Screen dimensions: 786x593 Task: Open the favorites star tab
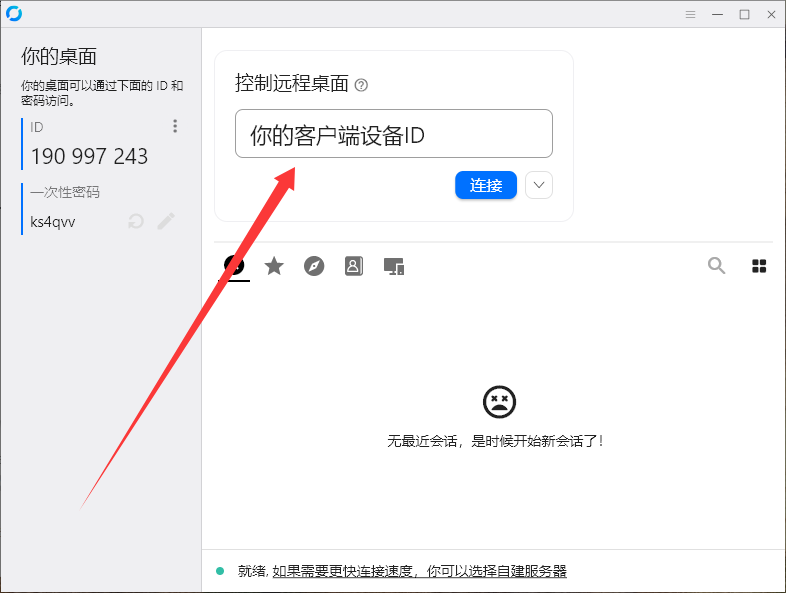pos(274,266)
